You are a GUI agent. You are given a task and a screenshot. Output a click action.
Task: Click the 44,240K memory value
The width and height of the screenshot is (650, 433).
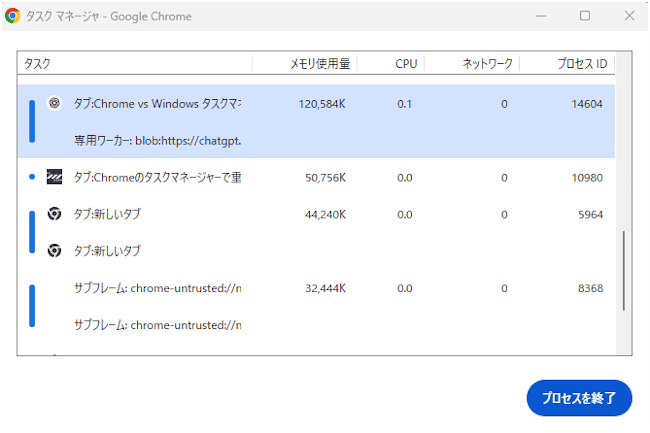pyautogui.click(x=325, y=215)
